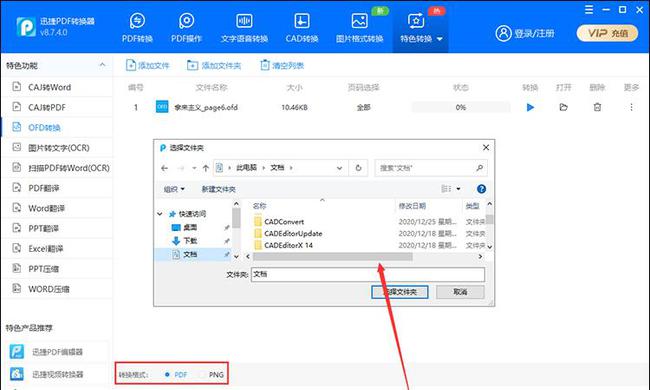The width and height of the screenshot is (650, 390).
Task: Open the output folder icon for the ofd file
Action: (x=563, y=107)
